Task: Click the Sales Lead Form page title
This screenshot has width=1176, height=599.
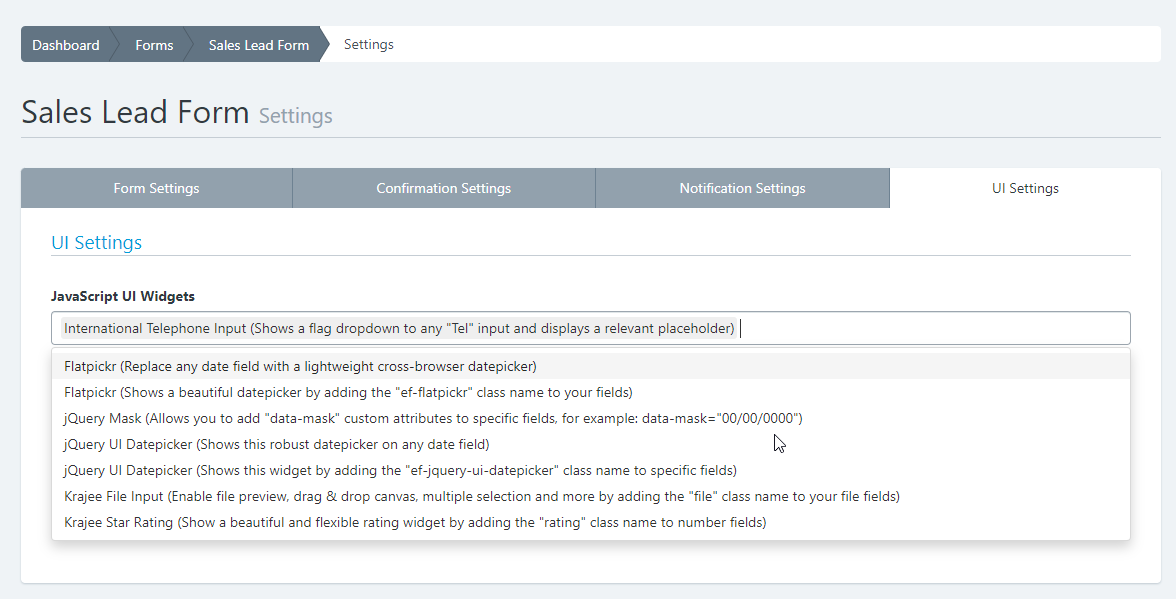Action: (135, 112)
